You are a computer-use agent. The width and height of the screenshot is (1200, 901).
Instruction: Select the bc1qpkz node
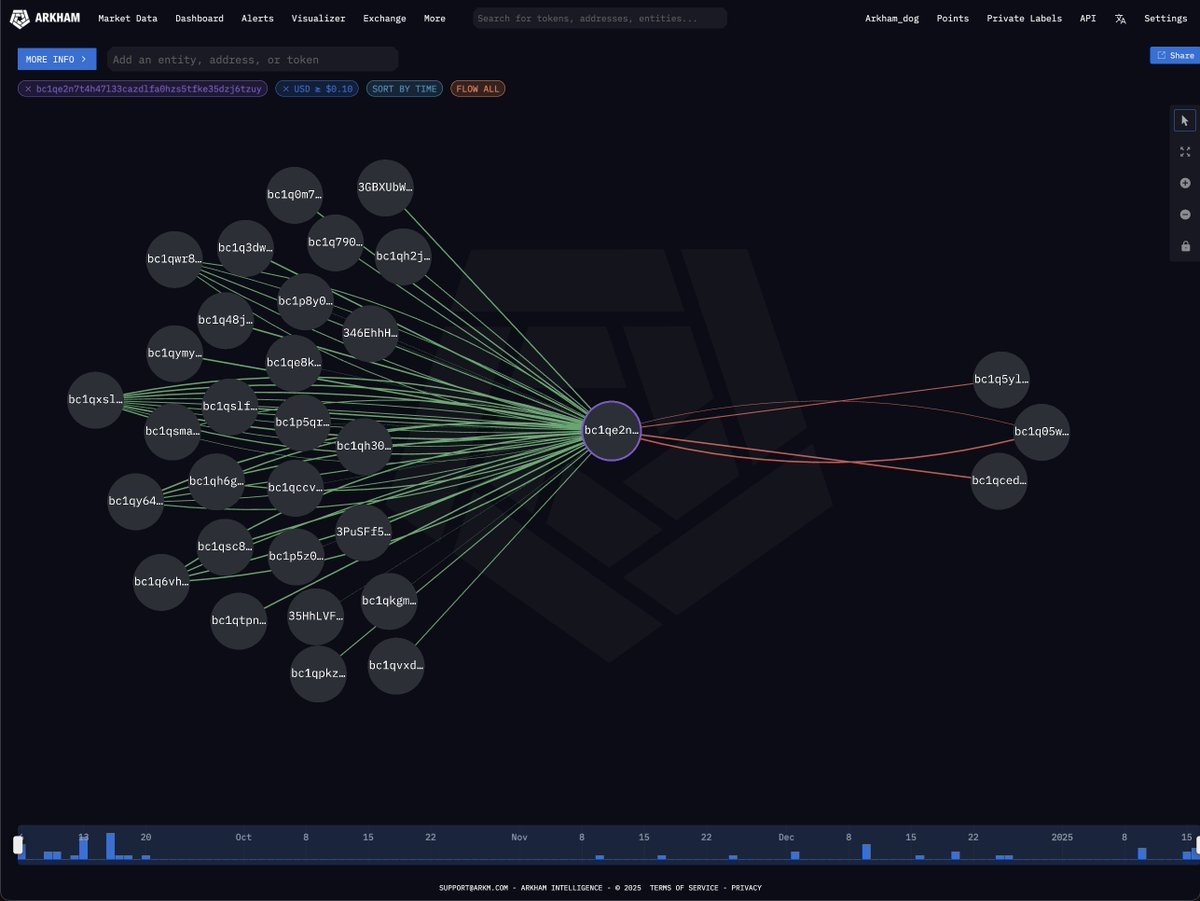click(x=318, y=674)
